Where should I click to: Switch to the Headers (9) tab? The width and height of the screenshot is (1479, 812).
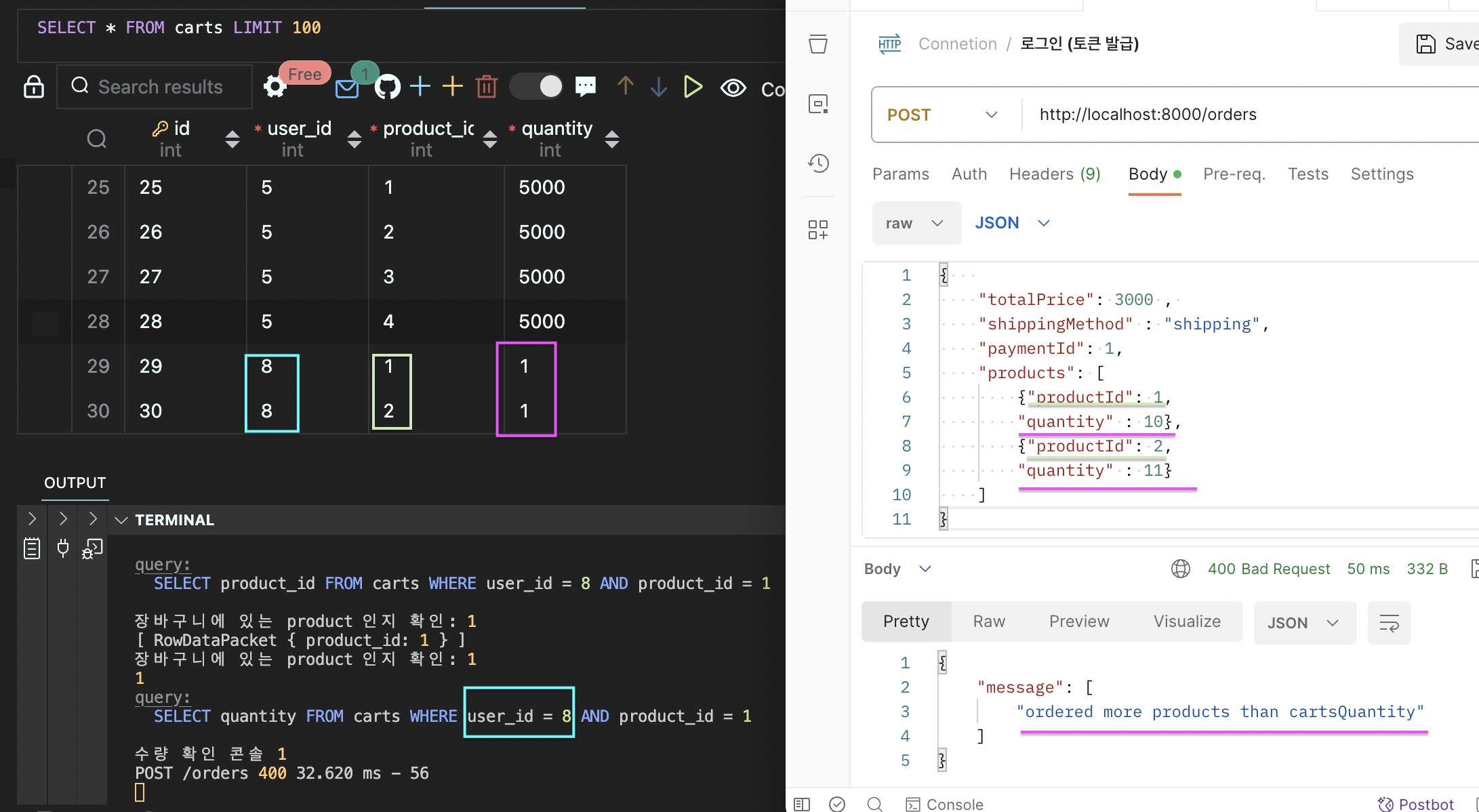1054,174
